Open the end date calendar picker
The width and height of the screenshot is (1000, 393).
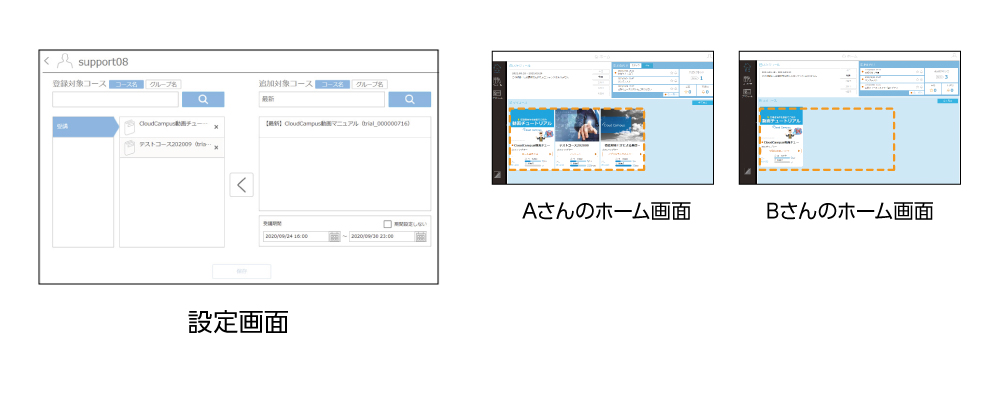(x=420, y=236)
